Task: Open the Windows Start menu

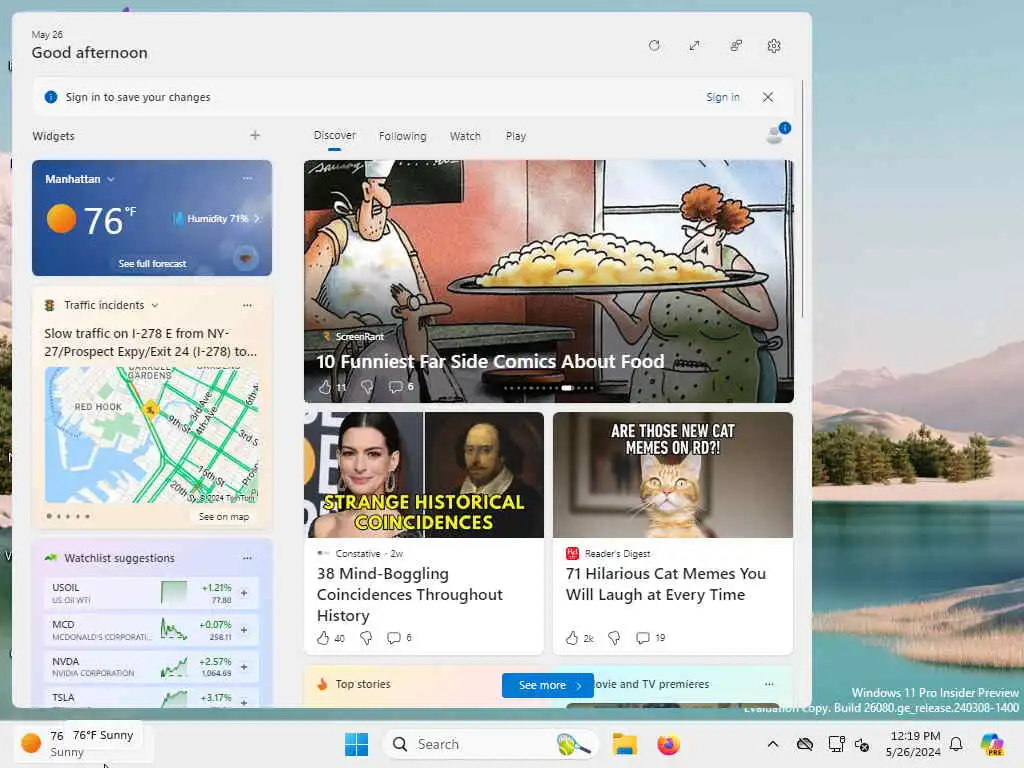Action: (357, 744)
